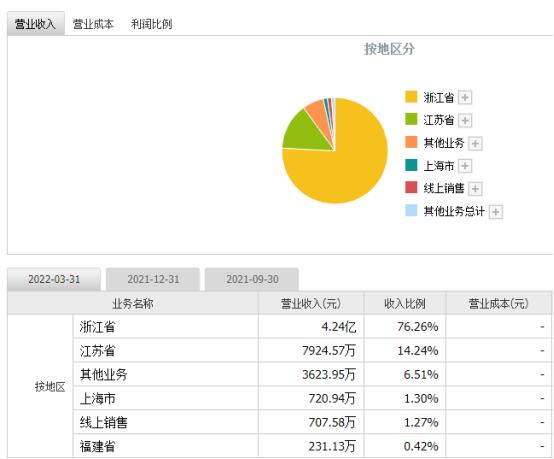Switch to the 利润比例 tab
The image size is (554, 459).
151,24
